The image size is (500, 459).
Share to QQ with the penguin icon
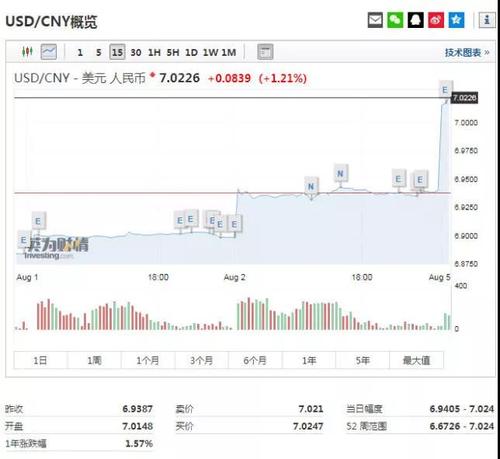[416, 20]
